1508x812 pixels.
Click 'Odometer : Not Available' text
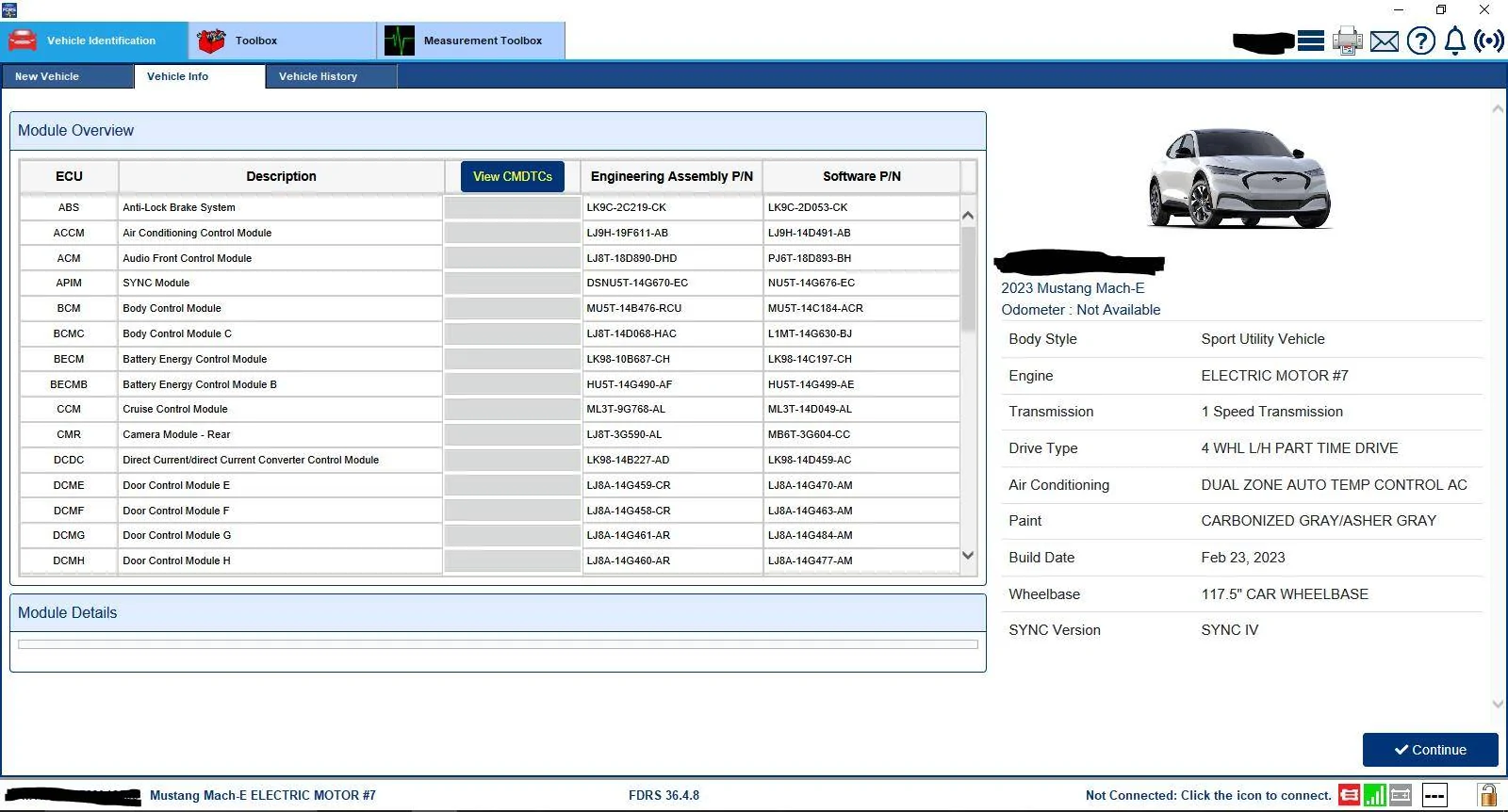pos(1081,310)
